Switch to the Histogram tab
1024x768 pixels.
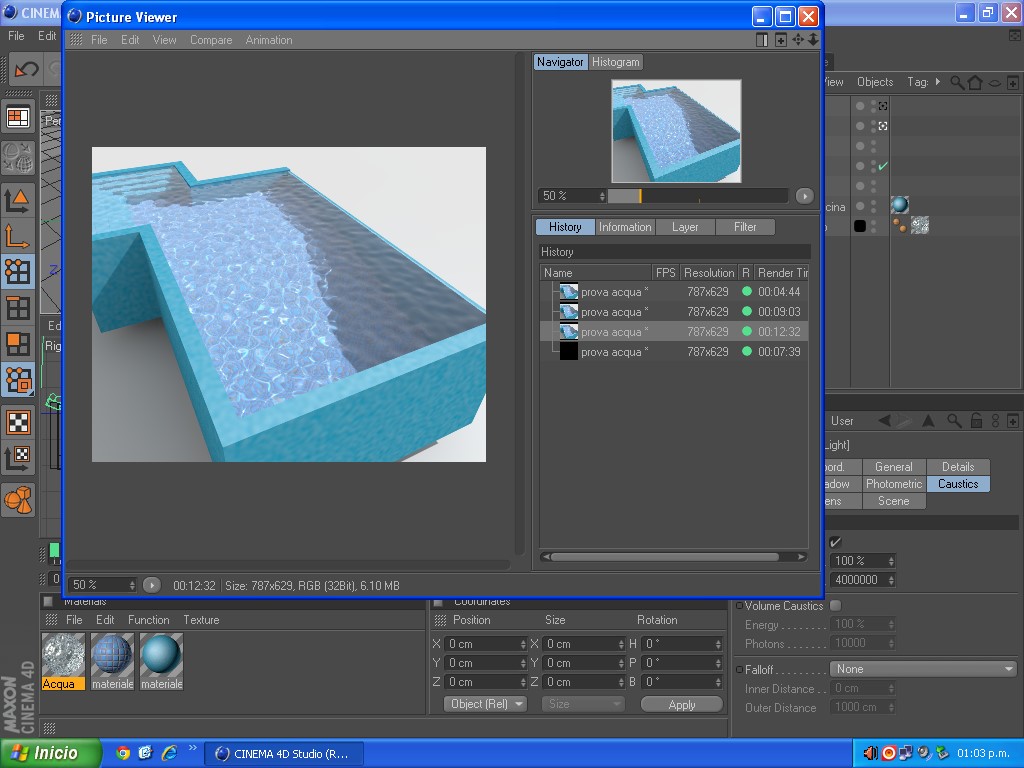pos(615,62)
